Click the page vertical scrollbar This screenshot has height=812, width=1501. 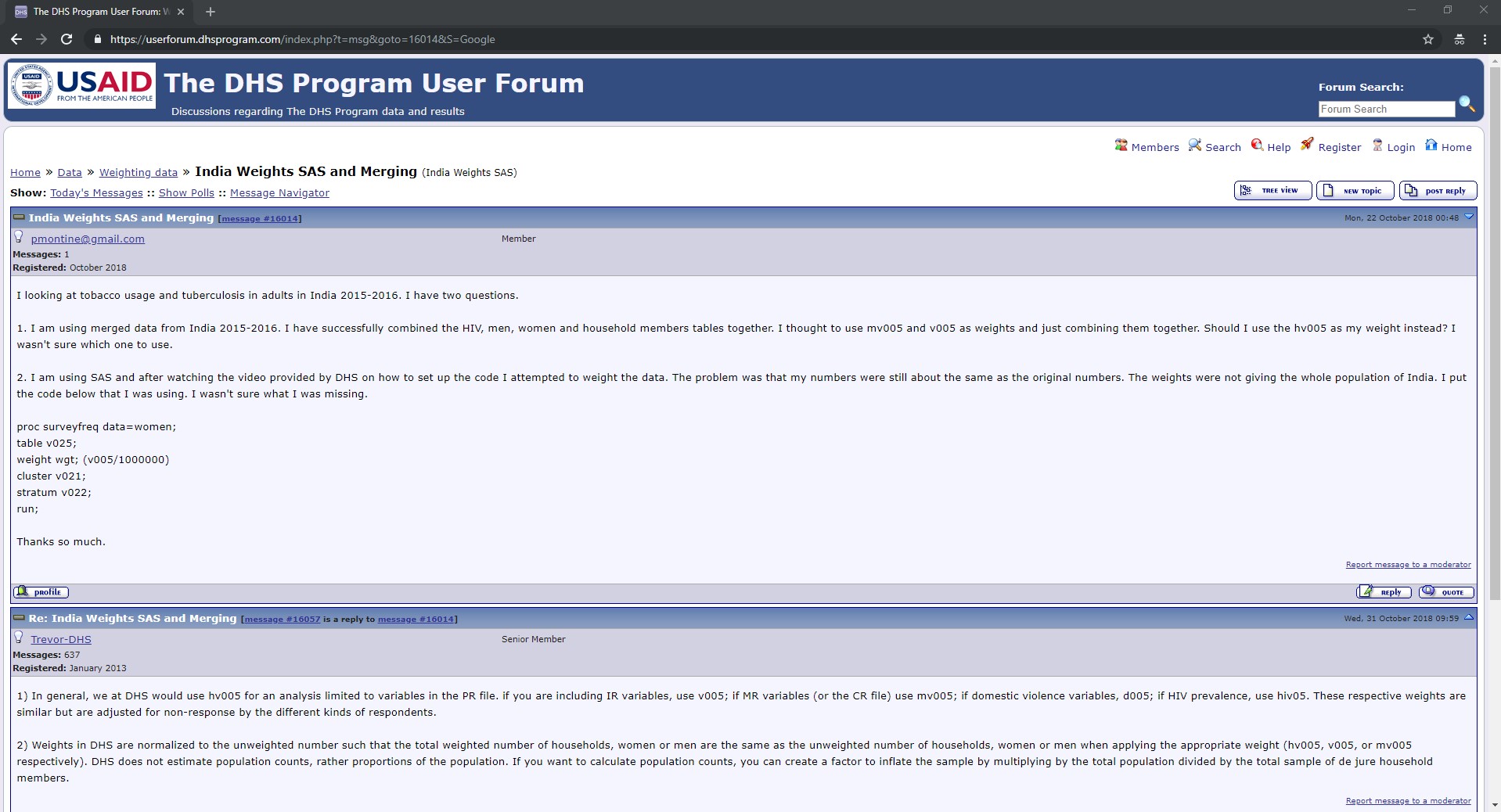click(1494, 391)
